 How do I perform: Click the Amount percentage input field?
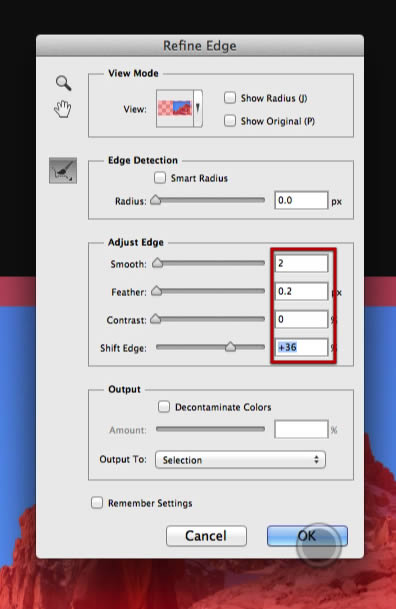[x=301, y=430]
